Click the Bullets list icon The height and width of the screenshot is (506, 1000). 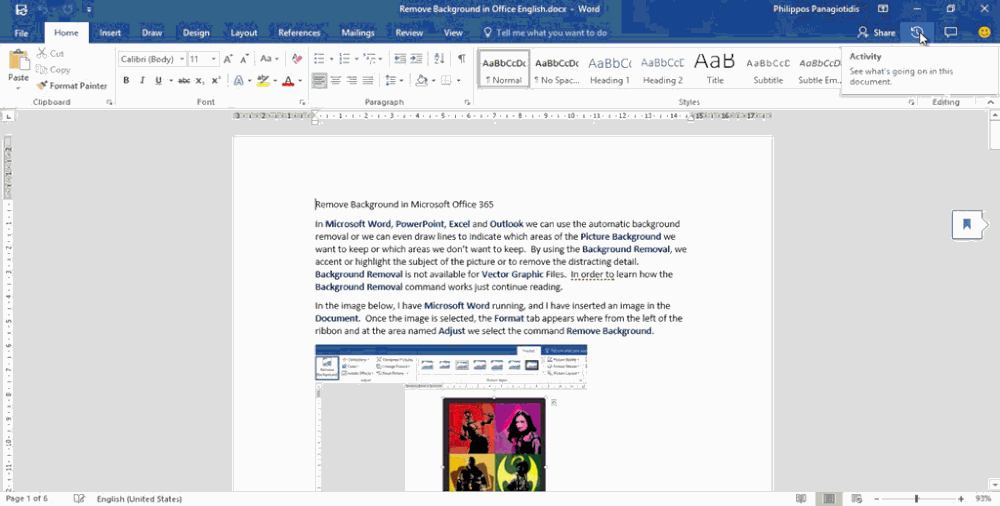pos(320,59)
